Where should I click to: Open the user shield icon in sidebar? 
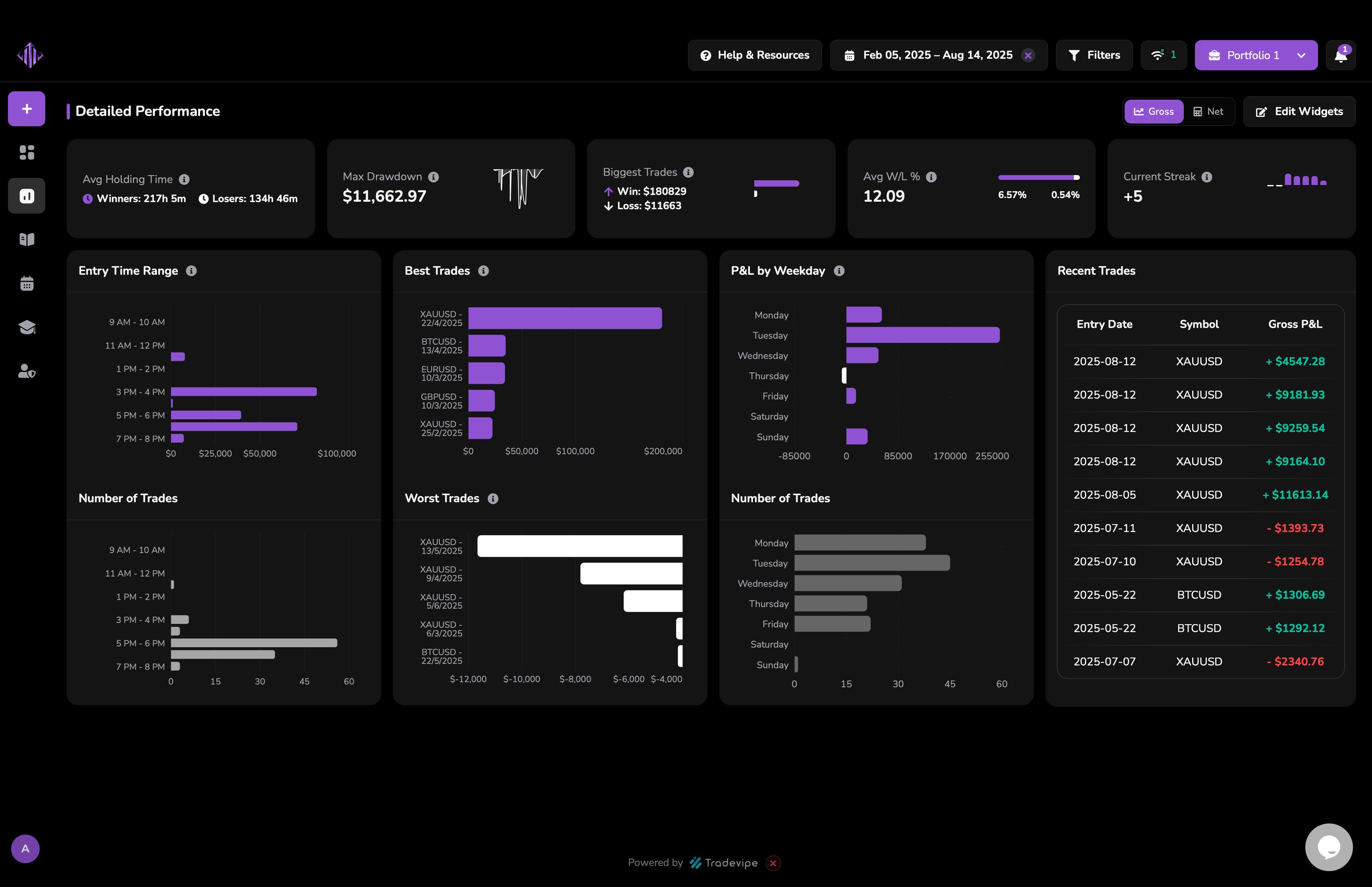pos(27,371)
